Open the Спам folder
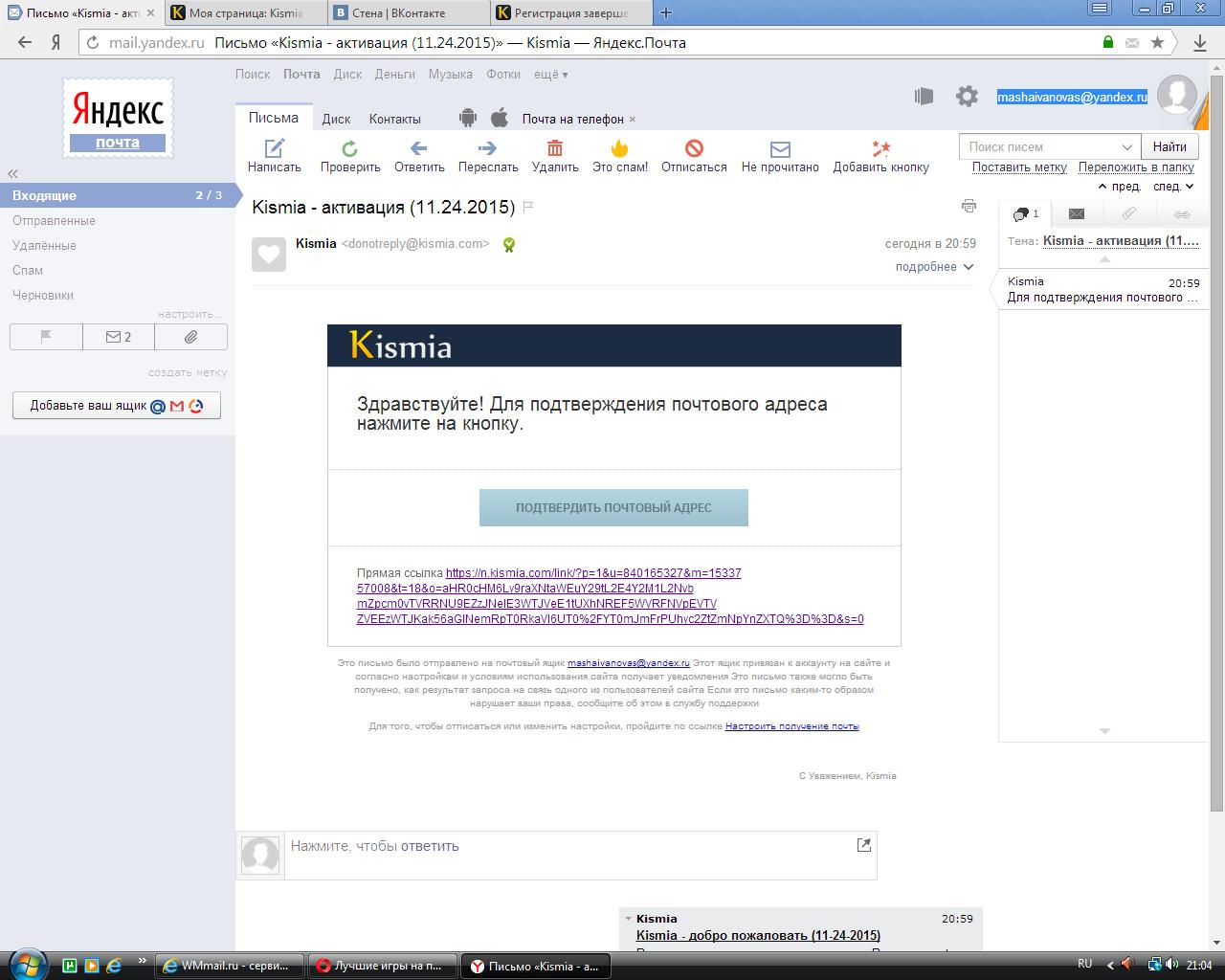Viewport: 1225px width, 980px height. (x=28, y=270)
